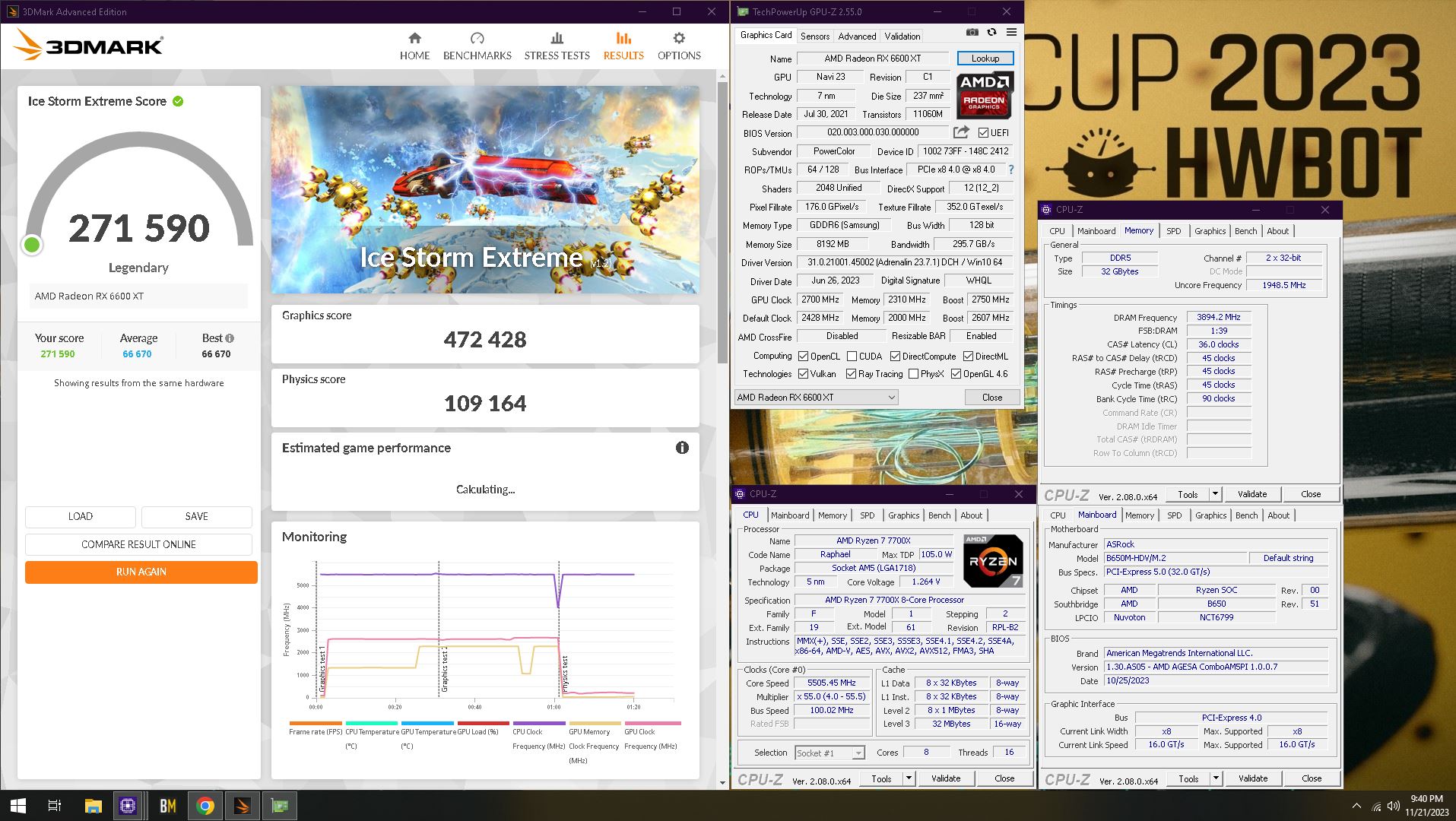The height and width of the screenshot is (821, 1456).
Task: Expand Tools dropdown arrow in CPU-Z Mainboard window
Action: 1216,778
